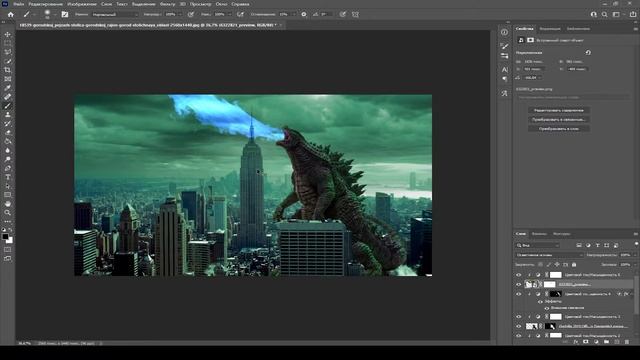Toggle airbrush-style build-up in the options bar
The image size is (640, 360).
point(240,14)
